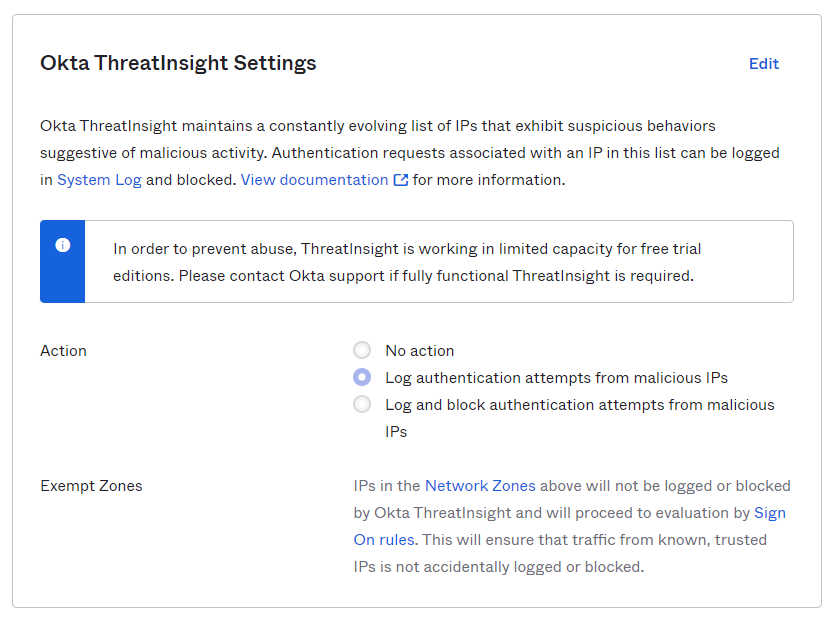Choose Log authentication attempts from malicious IPs radio

click(x=362, y=377)
